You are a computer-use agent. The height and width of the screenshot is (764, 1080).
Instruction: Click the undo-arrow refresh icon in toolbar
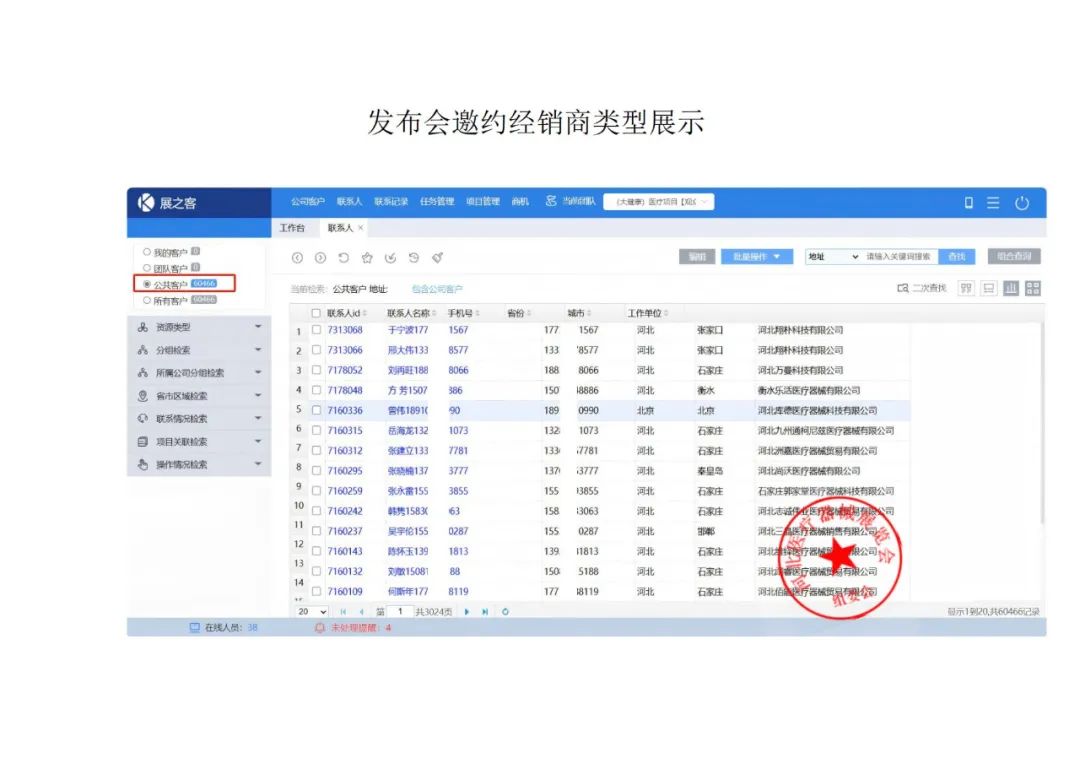(343, 257)
